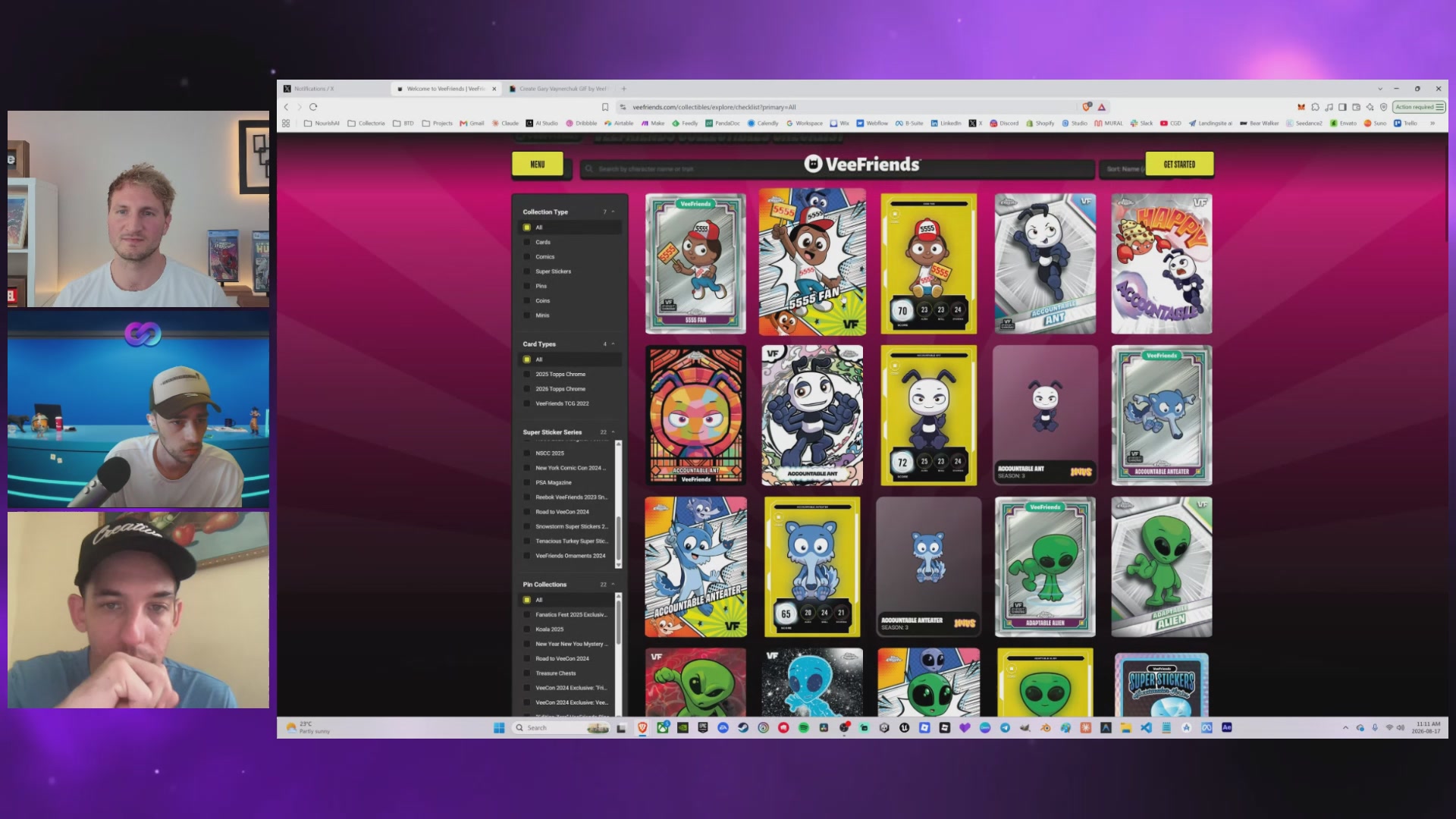Check the Pins collection type filter
Screen dimensions: 1456x819
pos(527,286)
